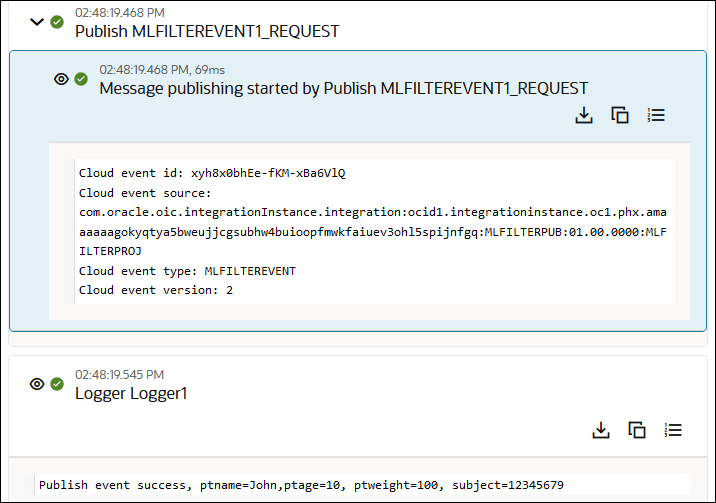Click green success check for Message publishing
The height and width of the screenshot is (503, 716).
(x=81, y=79)
